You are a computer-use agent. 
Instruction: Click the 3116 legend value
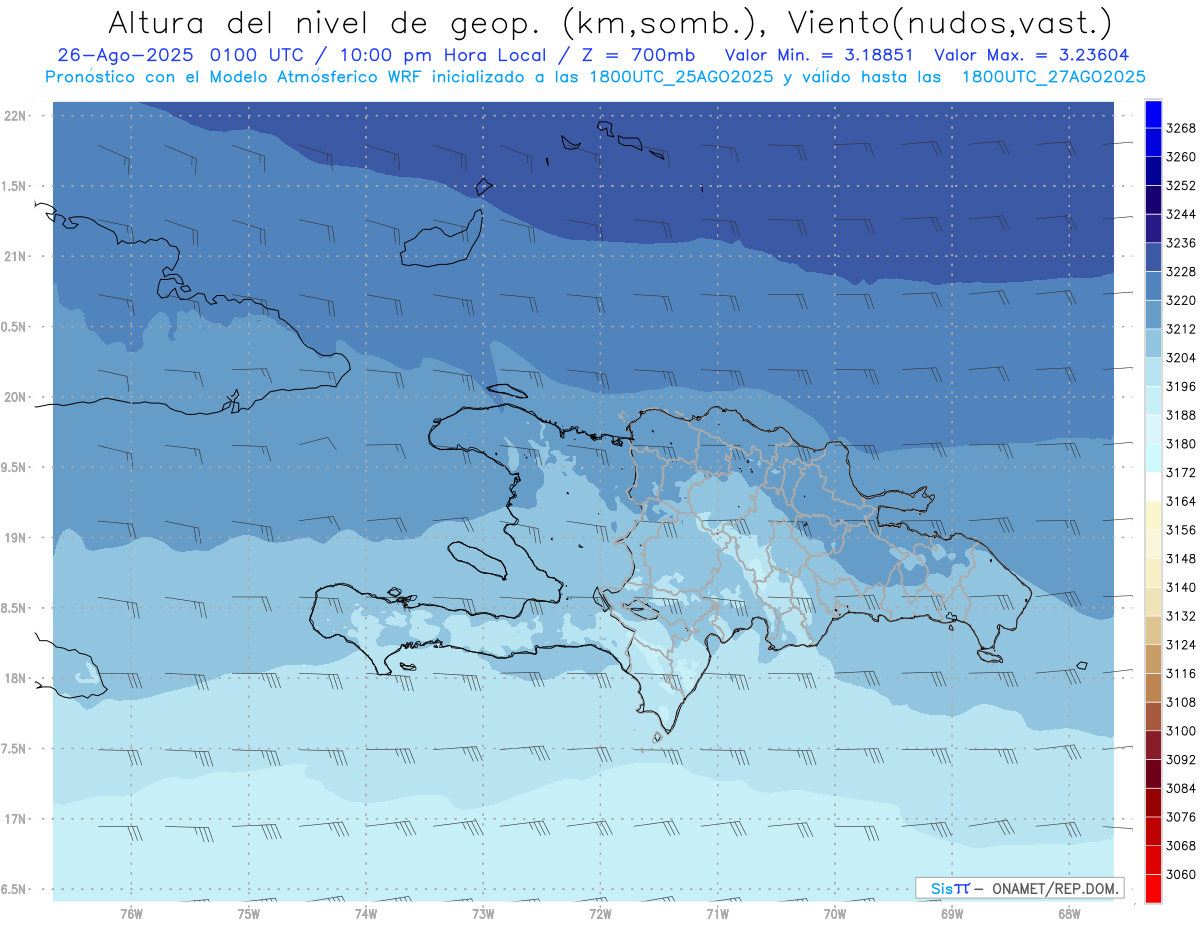1181,674
